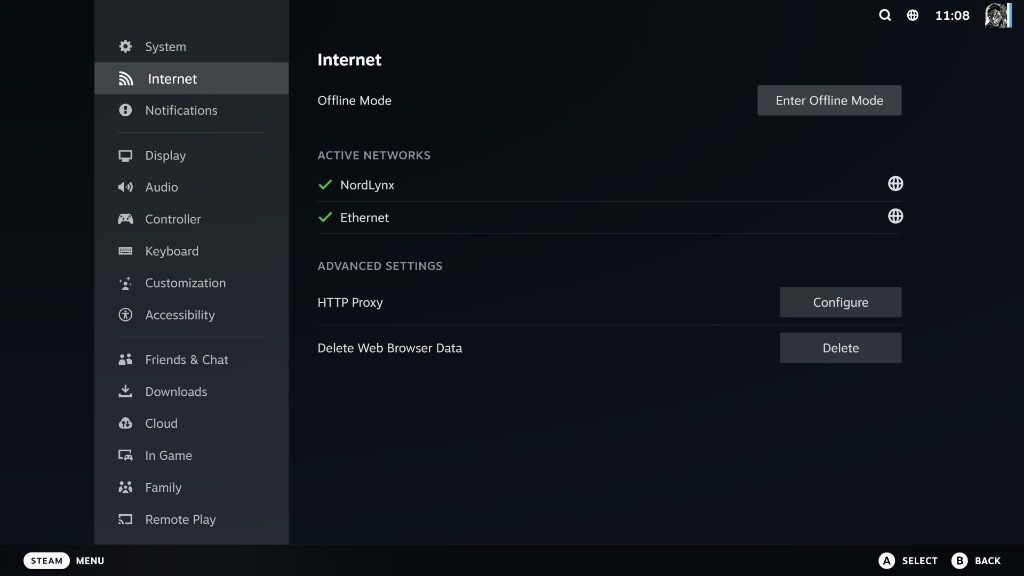
Task: Click the globe icon next to Ethernet
Action: pos(895,216)
